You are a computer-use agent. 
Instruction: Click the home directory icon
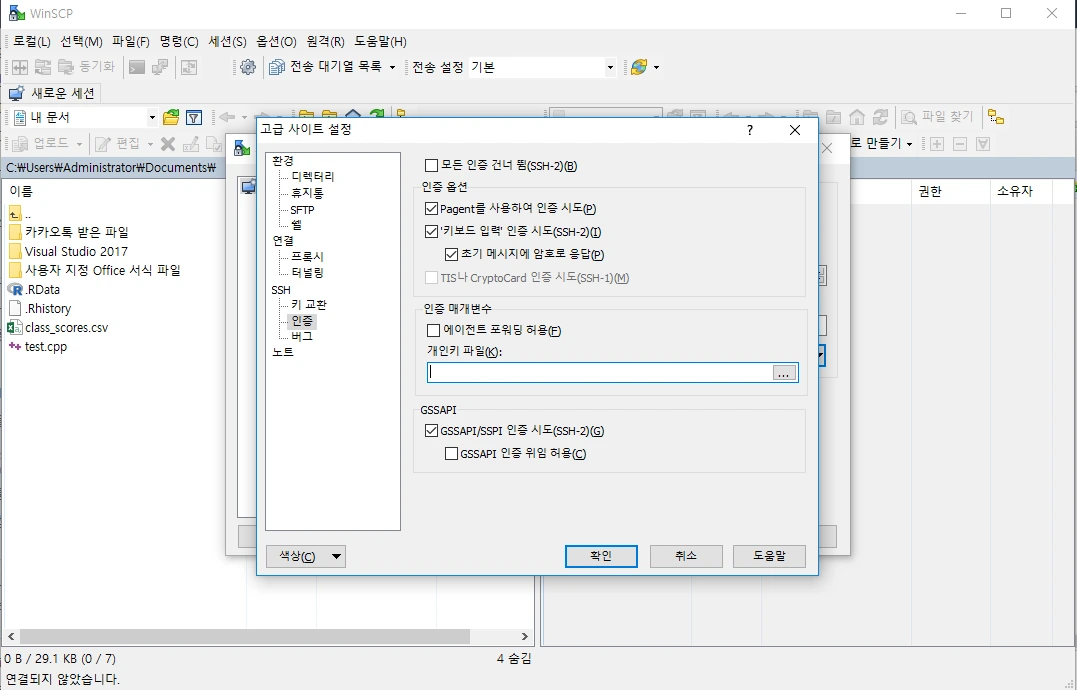tap(857, 117)
